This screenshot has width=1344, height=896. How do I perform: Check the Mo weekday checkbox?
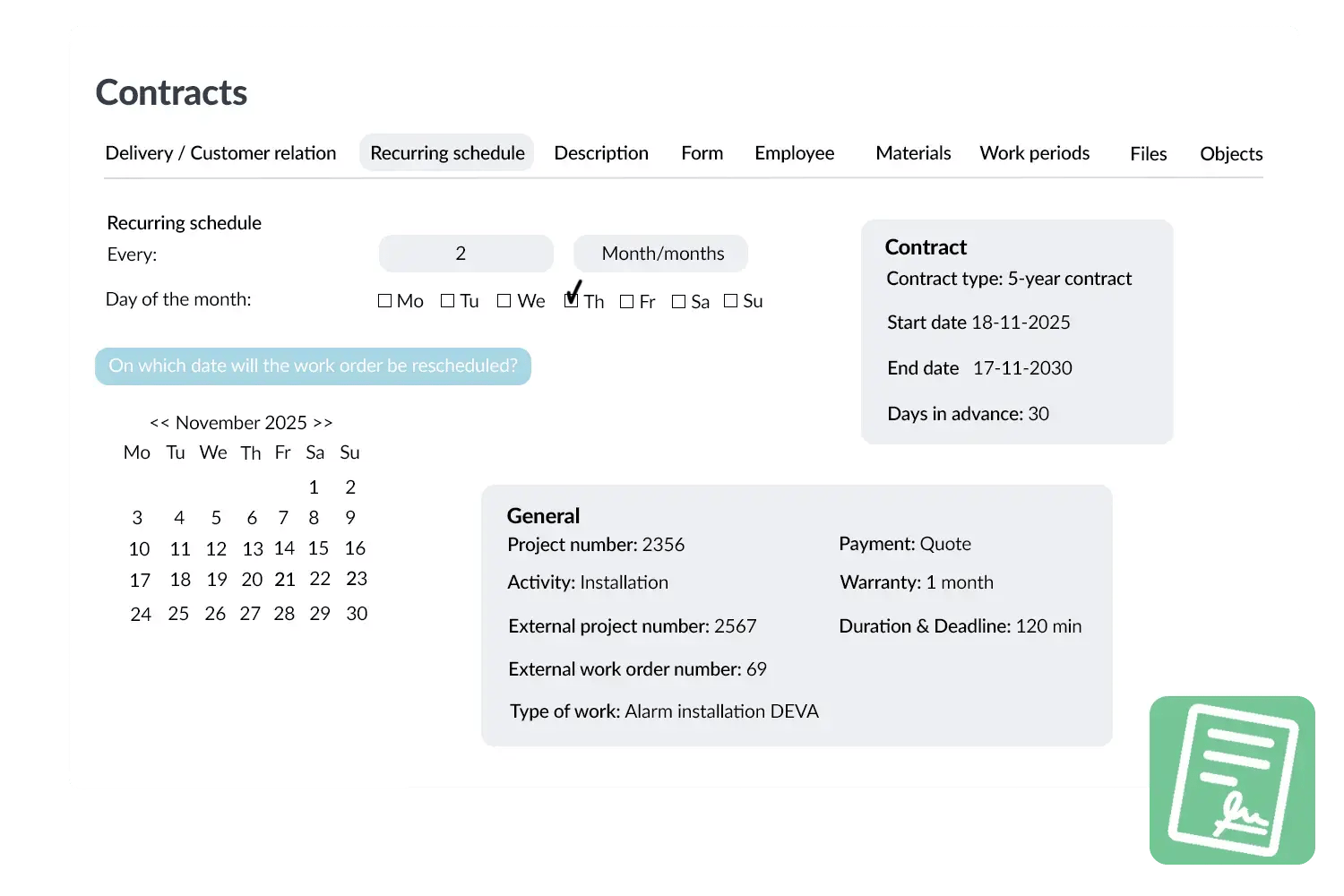tap(385, 301)
